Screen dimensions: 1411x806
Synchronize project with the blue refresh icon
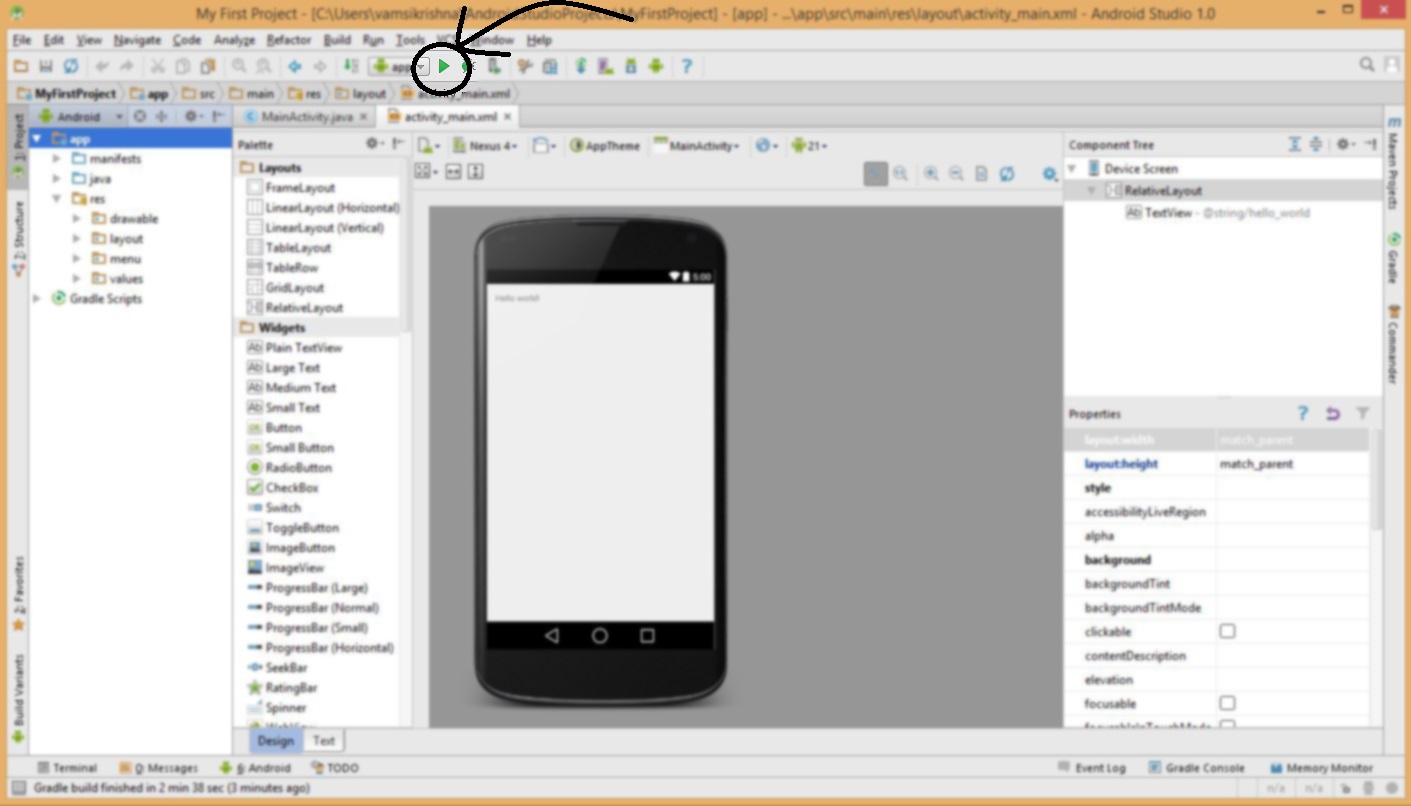click(71, 66)
